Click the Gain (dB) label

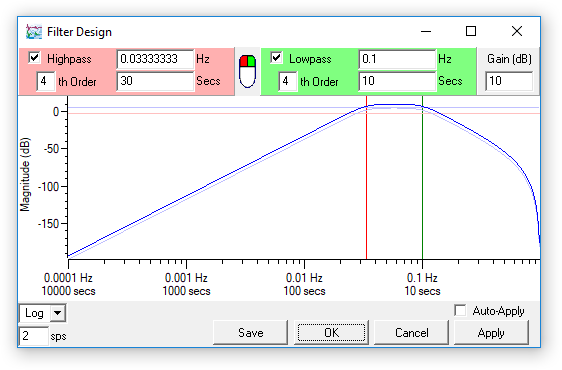(x=509, y=59)
